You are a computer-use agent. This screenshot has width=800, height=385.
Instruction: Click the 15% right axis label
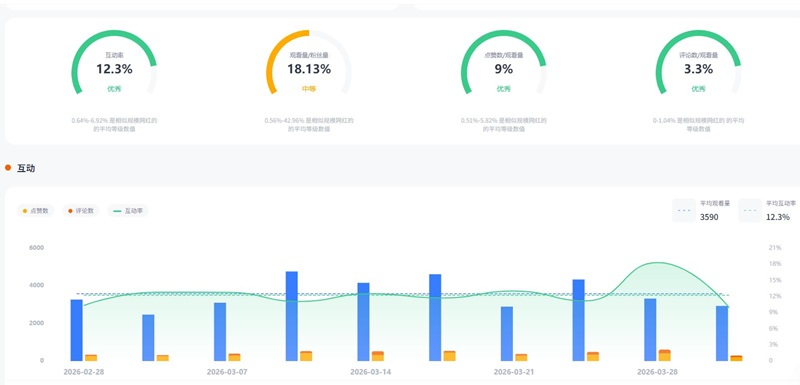click(774, 280)
